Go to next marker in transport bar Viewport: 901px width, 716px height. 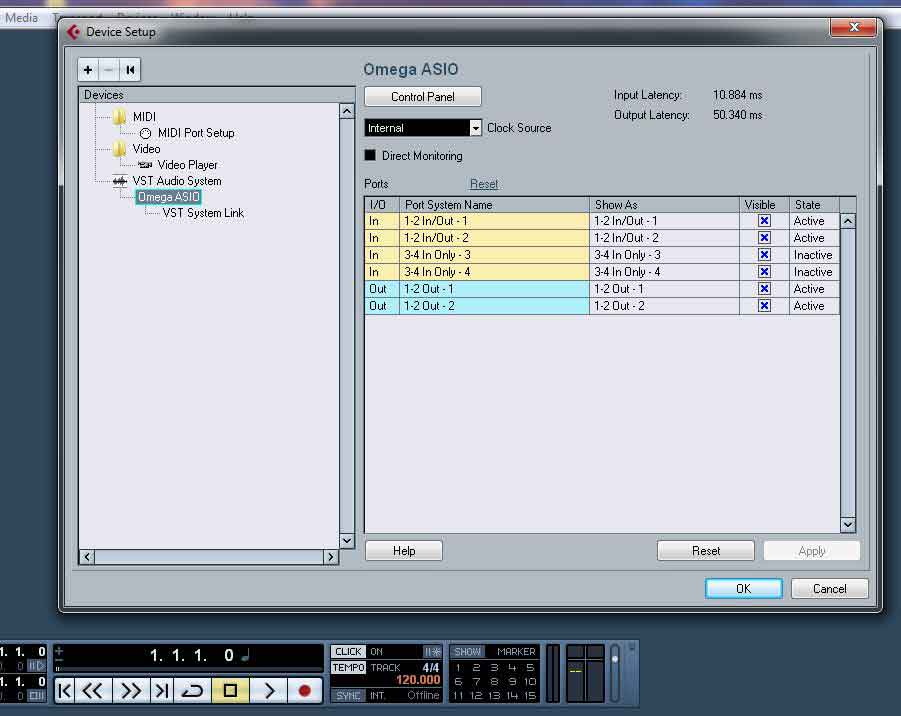pos(161,690)
